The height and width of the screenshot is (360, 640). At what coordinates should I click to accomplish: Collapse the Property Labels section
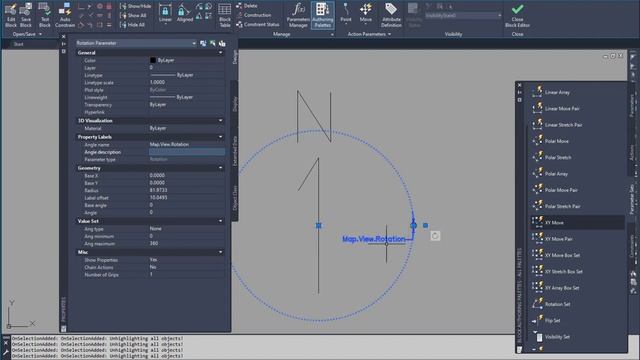[x=220, y=137]
